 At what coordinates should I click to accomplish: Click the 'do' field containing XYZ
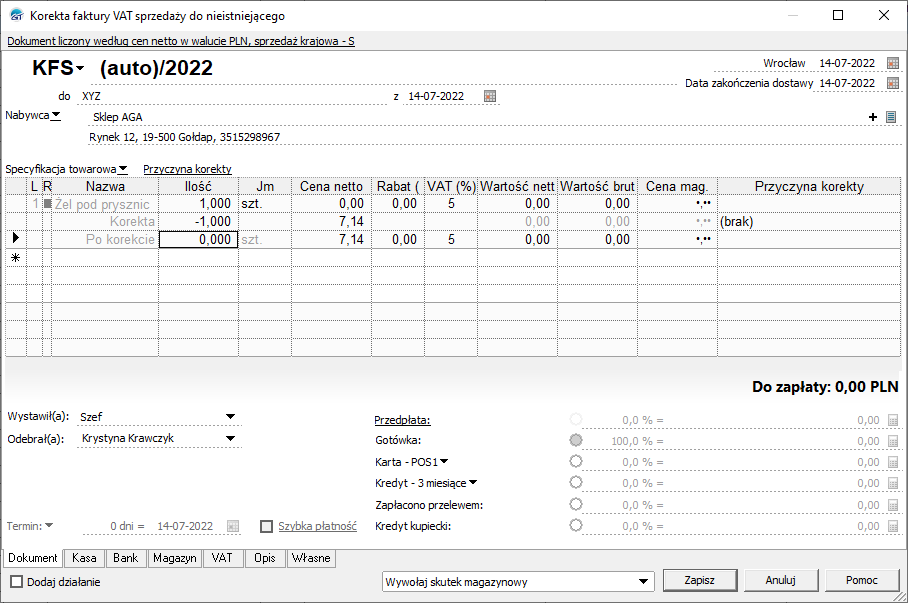[x=232, y=96]
